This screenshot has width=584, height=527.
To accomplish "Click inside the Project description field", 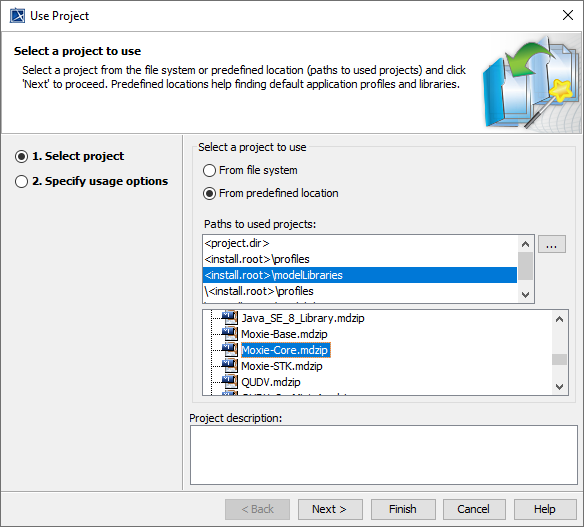I will click(x=384, y=455).
